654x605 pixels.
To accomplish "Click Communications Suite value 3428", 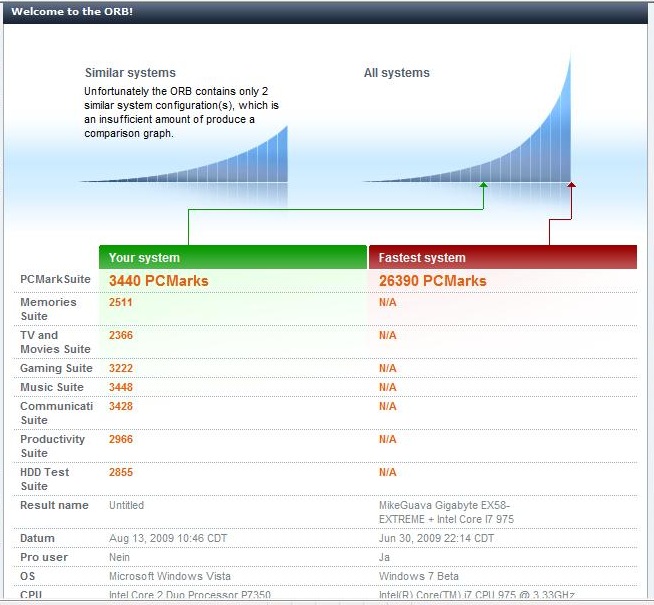I will 121,406.
